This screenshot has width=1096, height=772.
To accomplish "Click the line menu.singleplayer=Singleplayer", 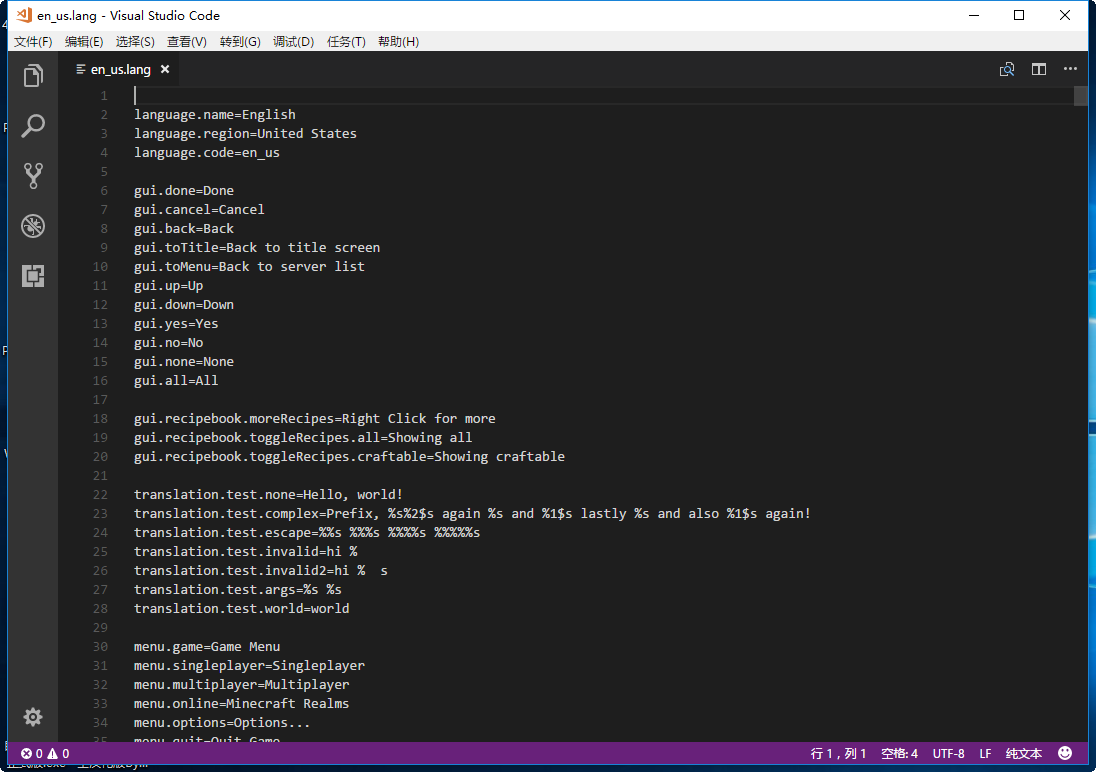I will pos(250,666).
